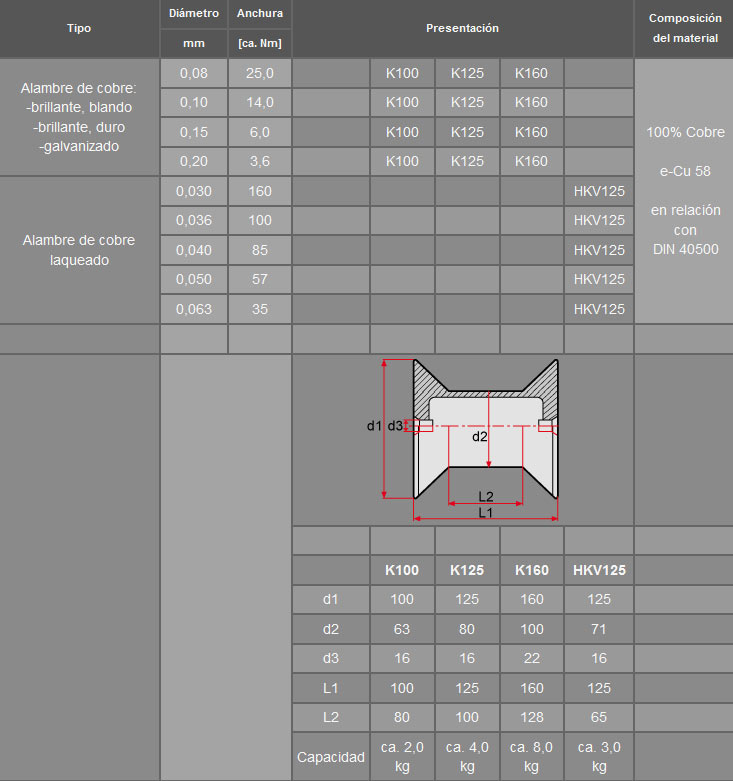The height and width of the screenshot is (781, 733).
Task: Click K125 in the 0,10 row
Action: coord(467,103)
